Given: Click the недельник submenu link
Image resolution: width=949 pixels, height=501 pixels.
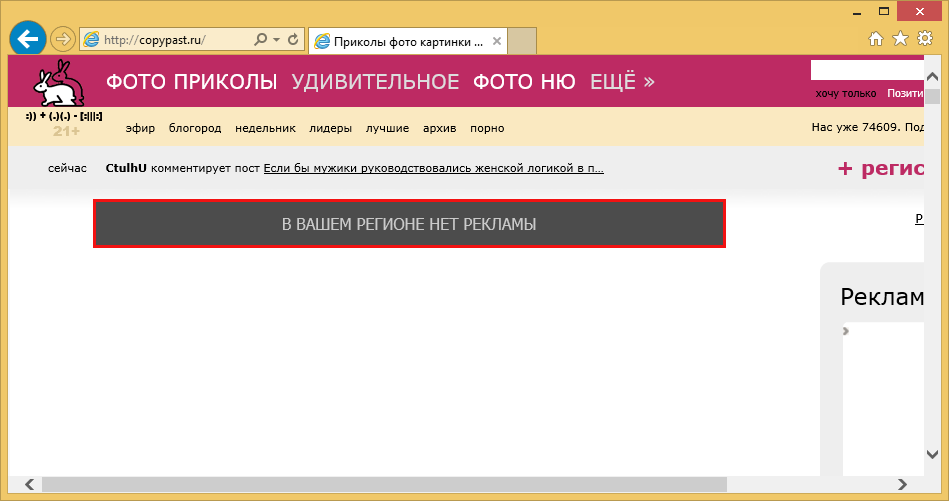Looking at the screenshot, I should tap(265, 128).
